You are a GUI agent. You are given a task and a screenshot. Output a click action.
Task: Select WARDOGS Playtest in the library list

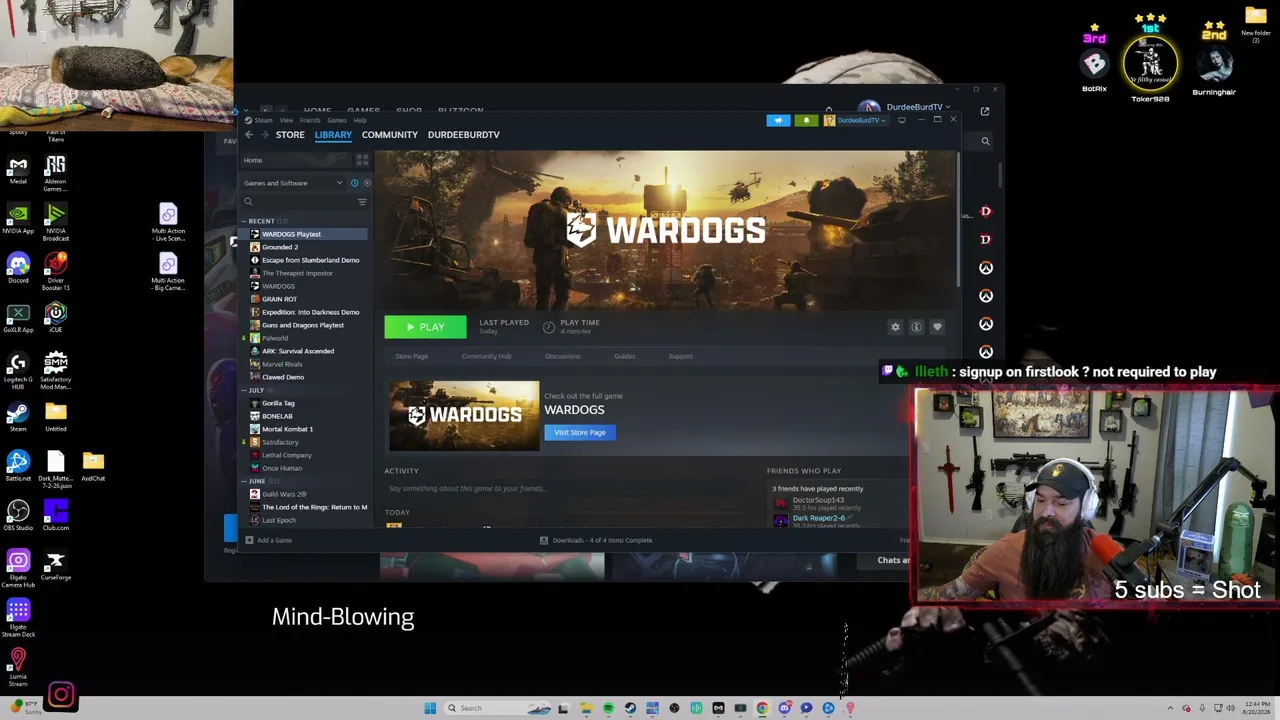[305, 234]
